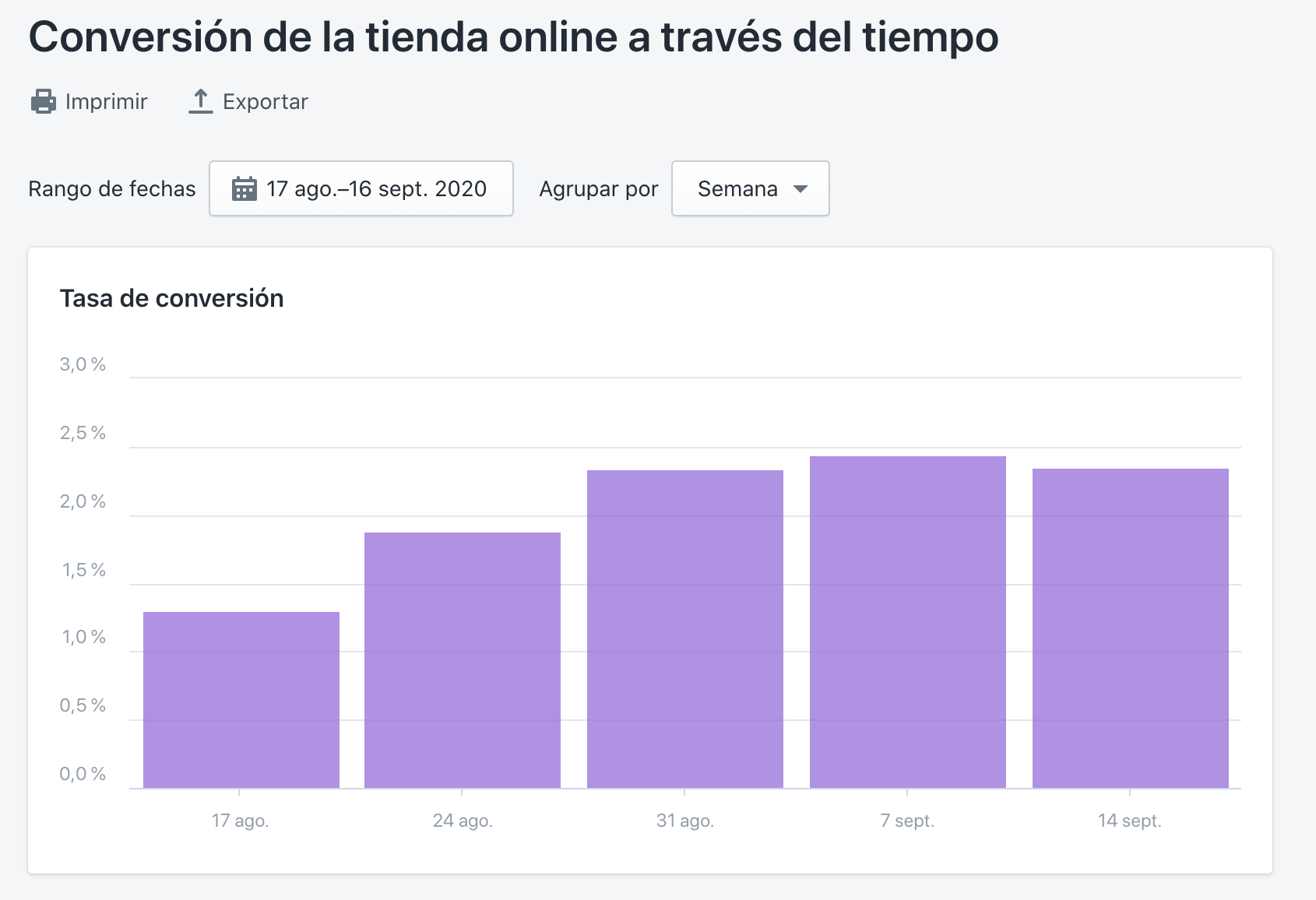
Task: Select the 24 ago. conversion bar
Action: [x=463, y=660]
